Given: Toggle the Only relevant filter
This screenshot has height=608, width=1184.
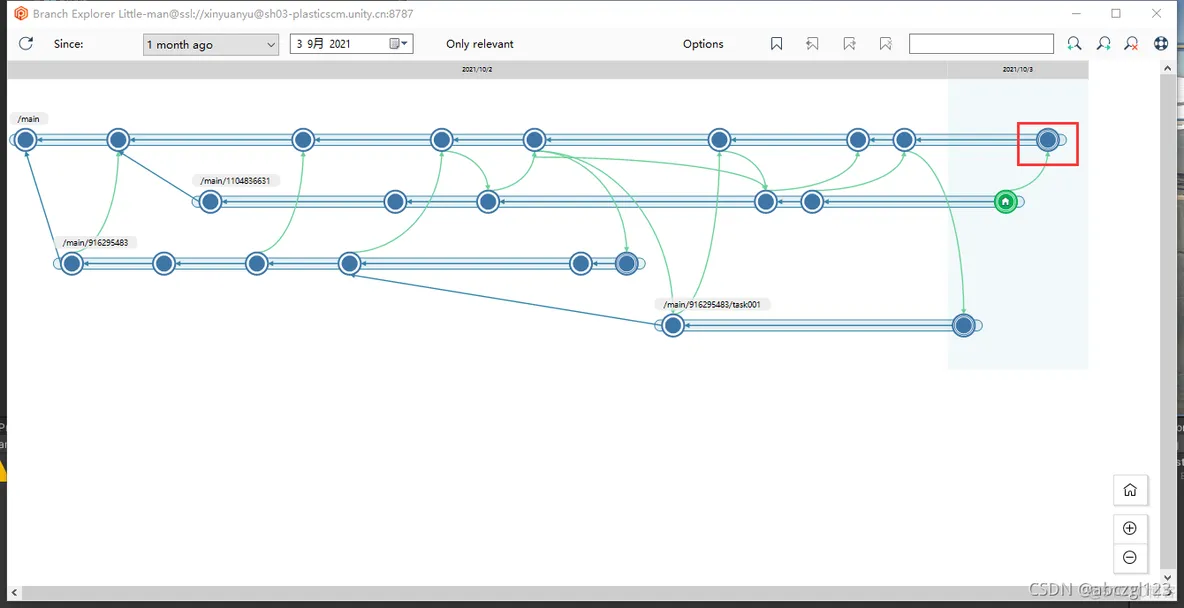Looking at the screenshot, I should click(479, 44).
